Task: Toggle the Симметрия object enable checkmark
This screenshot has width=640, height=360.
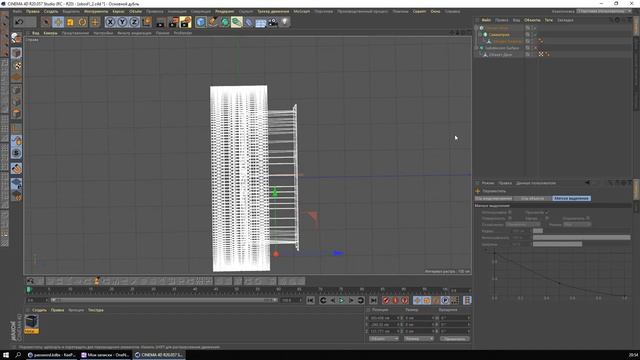Action: 535,35
